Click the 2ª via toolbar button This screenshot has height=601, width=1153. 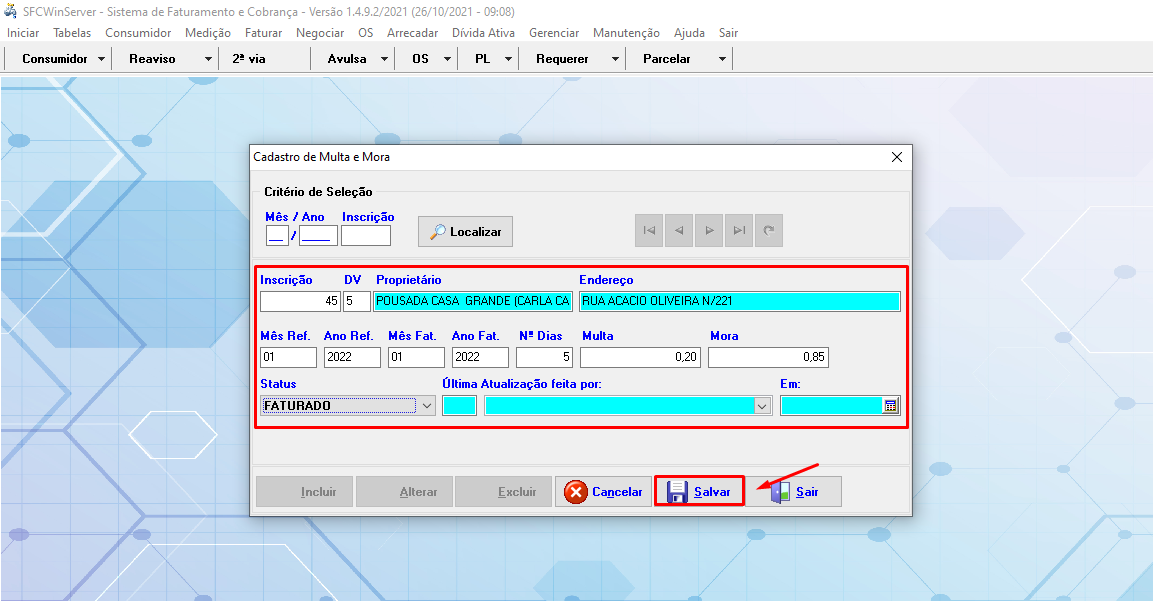point(250,59)
